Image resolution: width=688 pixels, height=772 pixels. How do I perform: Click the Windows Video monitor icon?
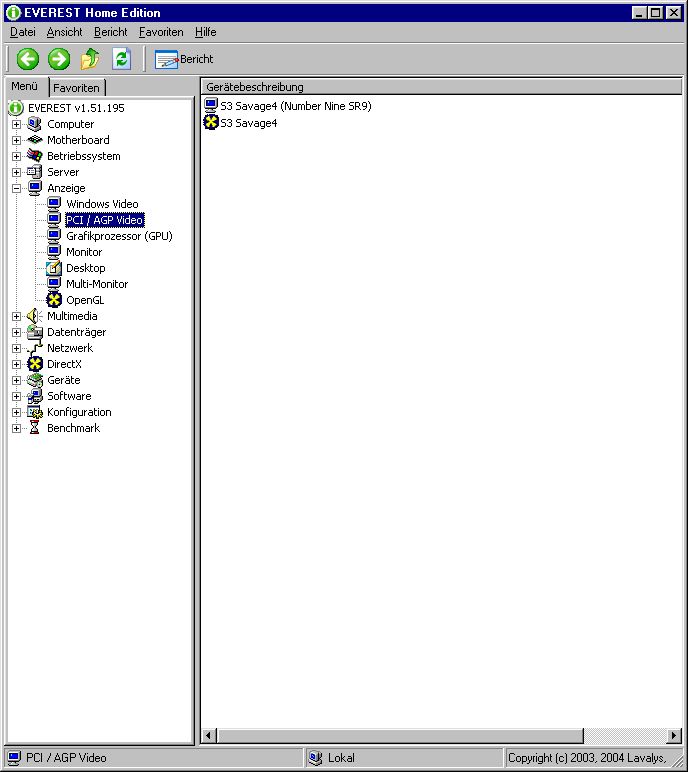pyautogui.click(x=54, y=204)
